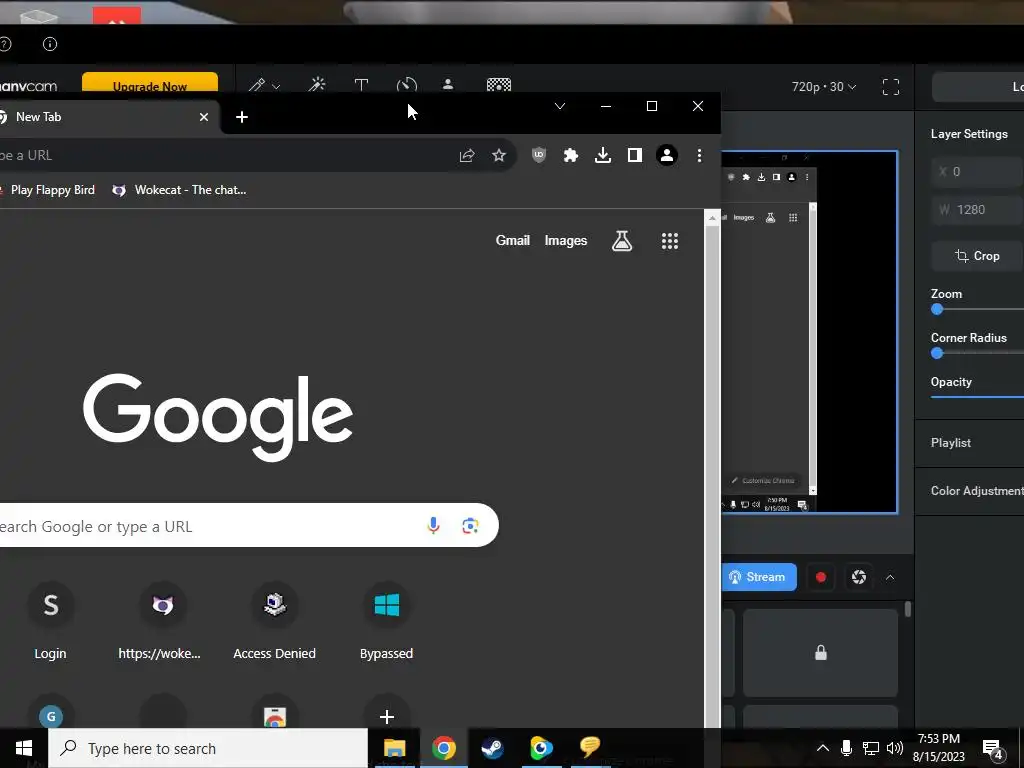Start voice search with the microphone
The image size is (1024, 768).
[x=433, y=525]
